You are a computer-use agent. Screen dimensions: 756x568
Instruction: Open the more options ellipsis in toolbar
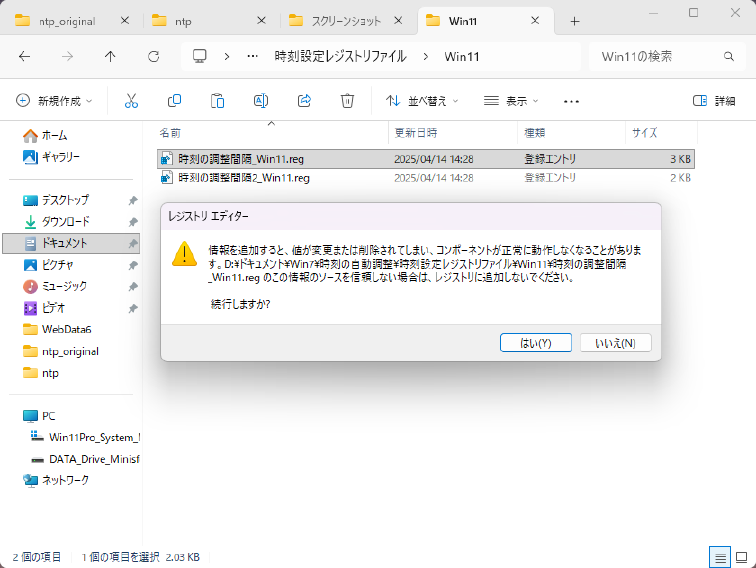pyautogui.click(x=571, y=101)
